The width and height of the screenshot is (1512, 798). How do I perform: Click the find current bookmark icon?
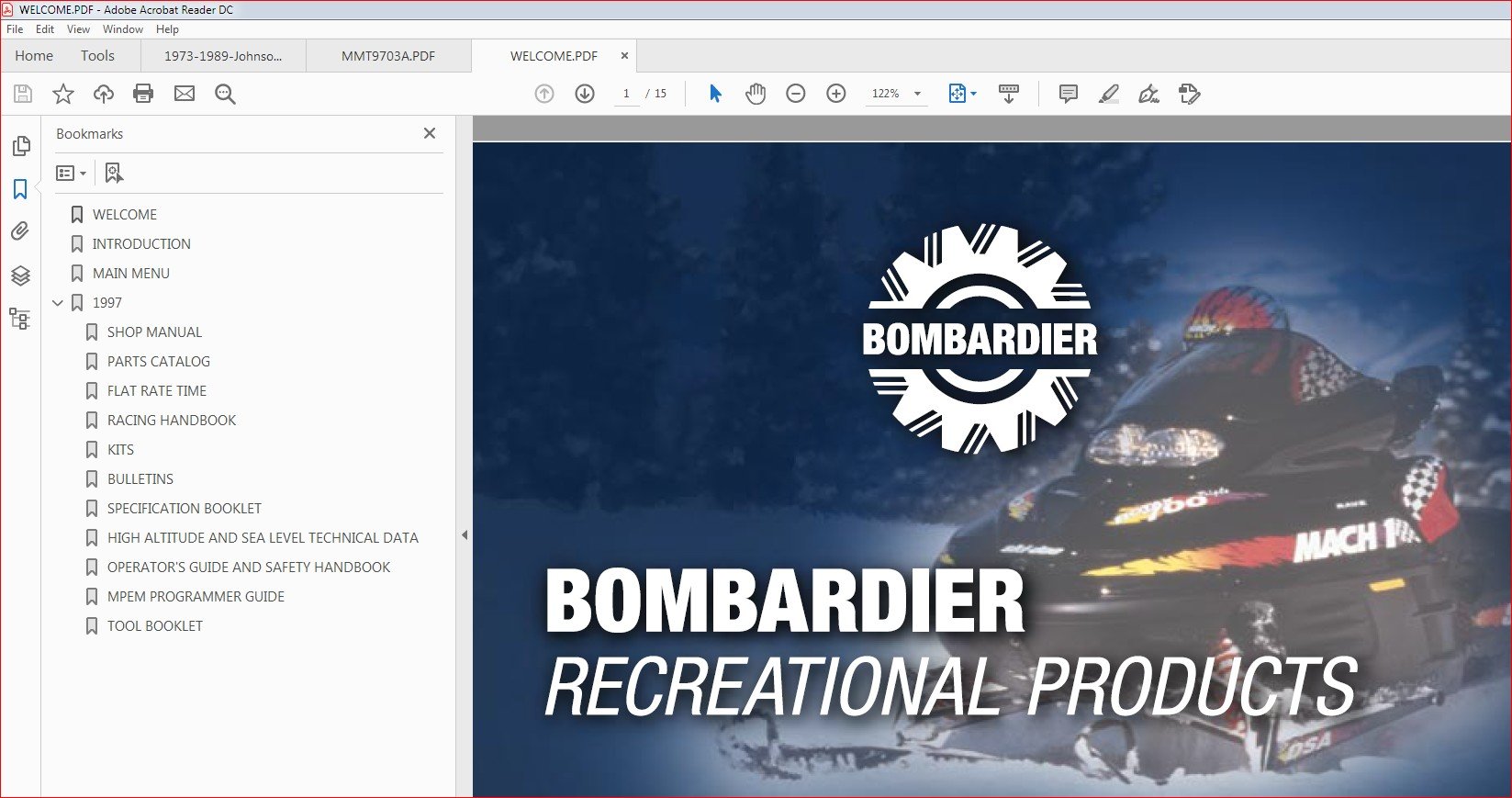(114, 173)
